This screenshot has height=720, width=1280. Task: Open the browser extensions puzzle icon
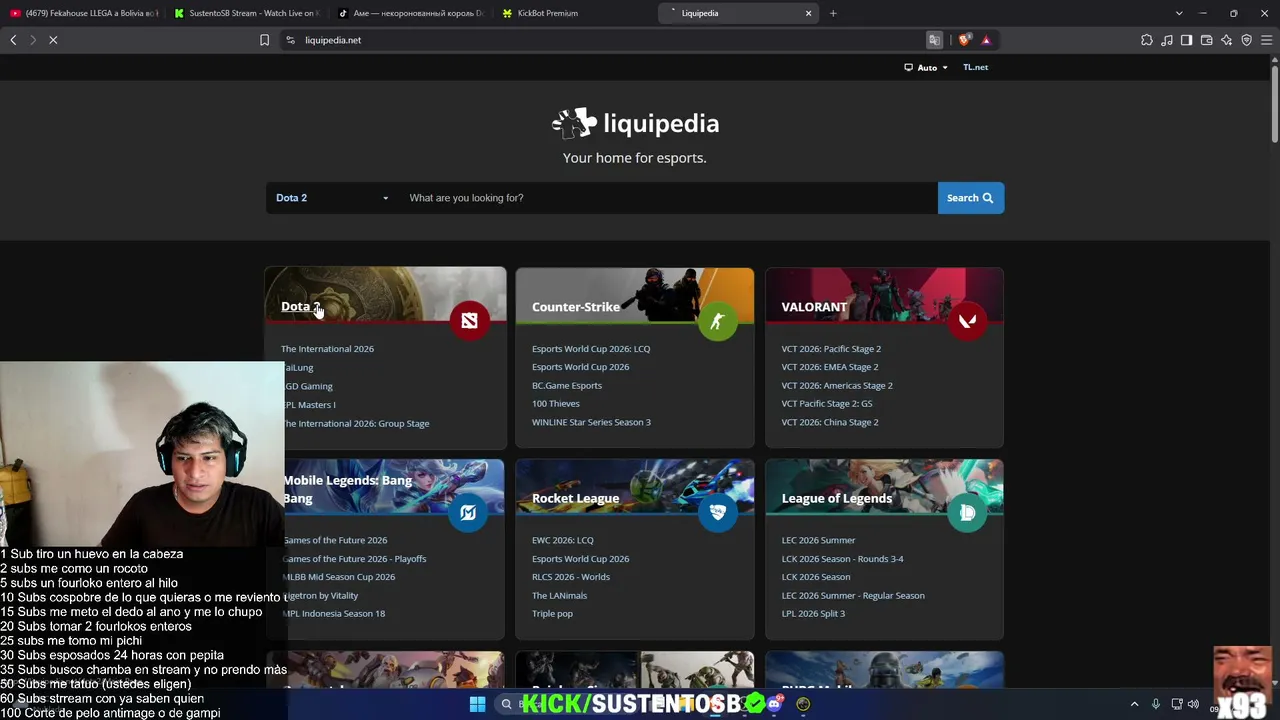[1147, 40]
